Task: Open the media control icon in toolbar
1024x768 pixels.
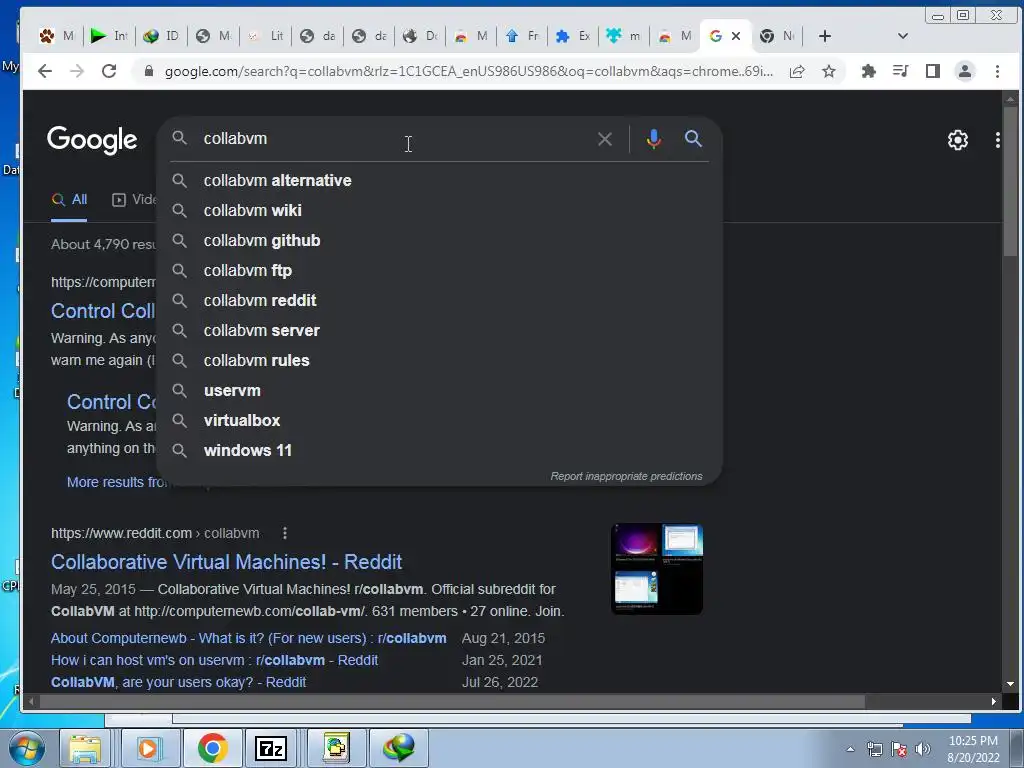Action: point(901,71)
